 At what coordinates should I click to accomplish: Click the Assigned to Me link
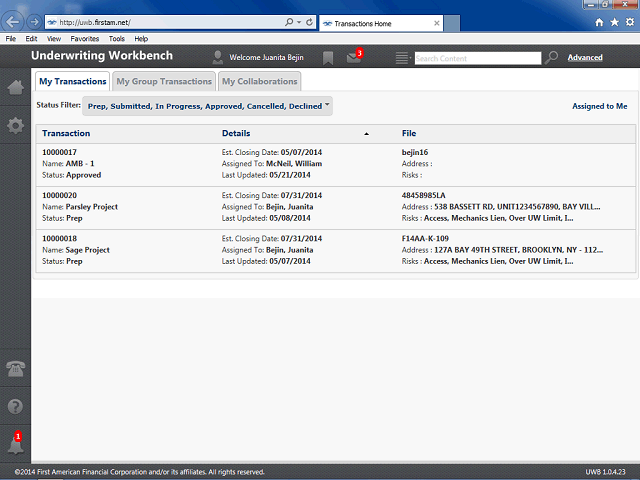coord(600,106)
